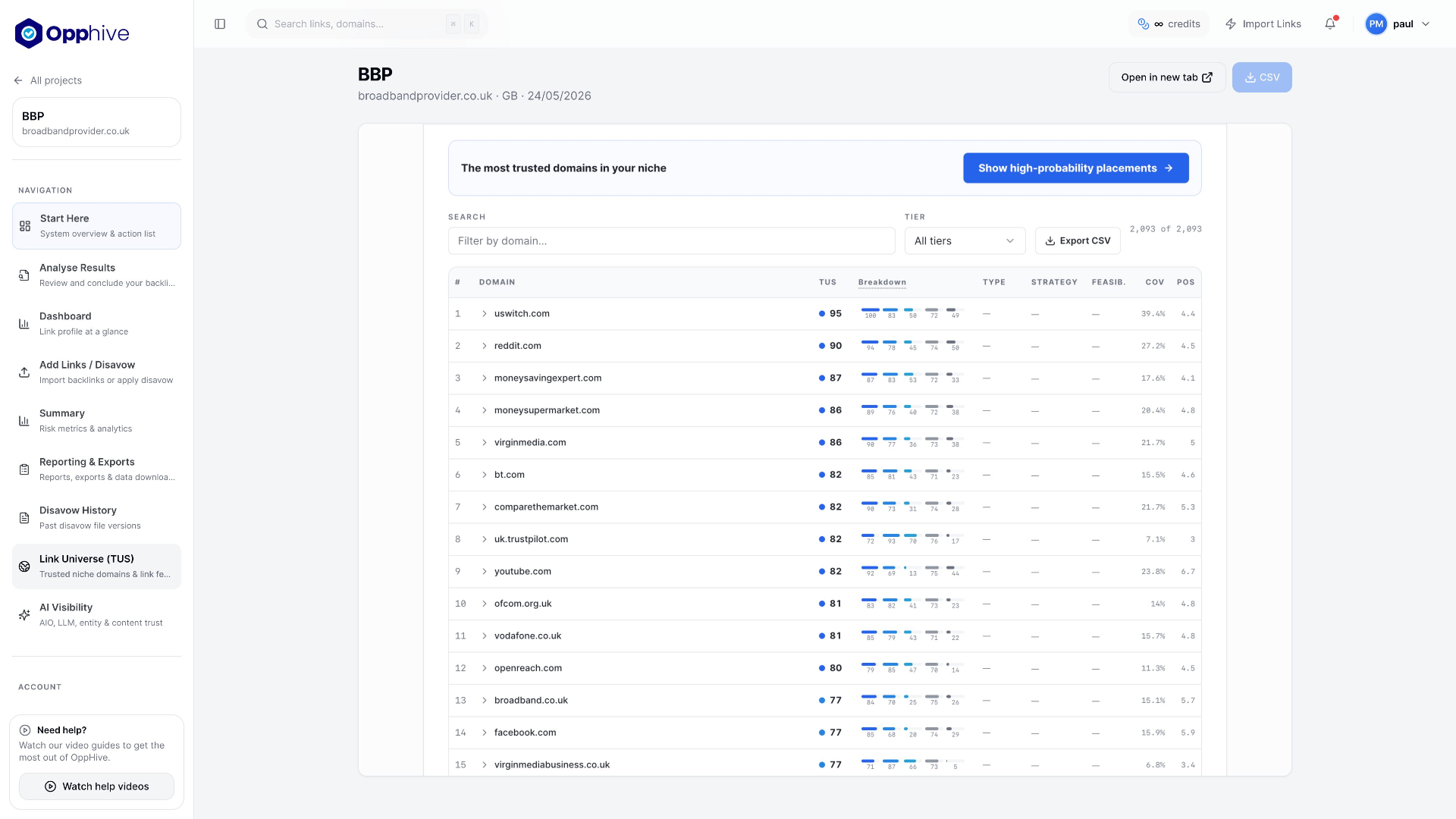The height and width of the screenshot is (819, 1456).
Task: Click the Analyse Results icon
Action: coord(24,275)
